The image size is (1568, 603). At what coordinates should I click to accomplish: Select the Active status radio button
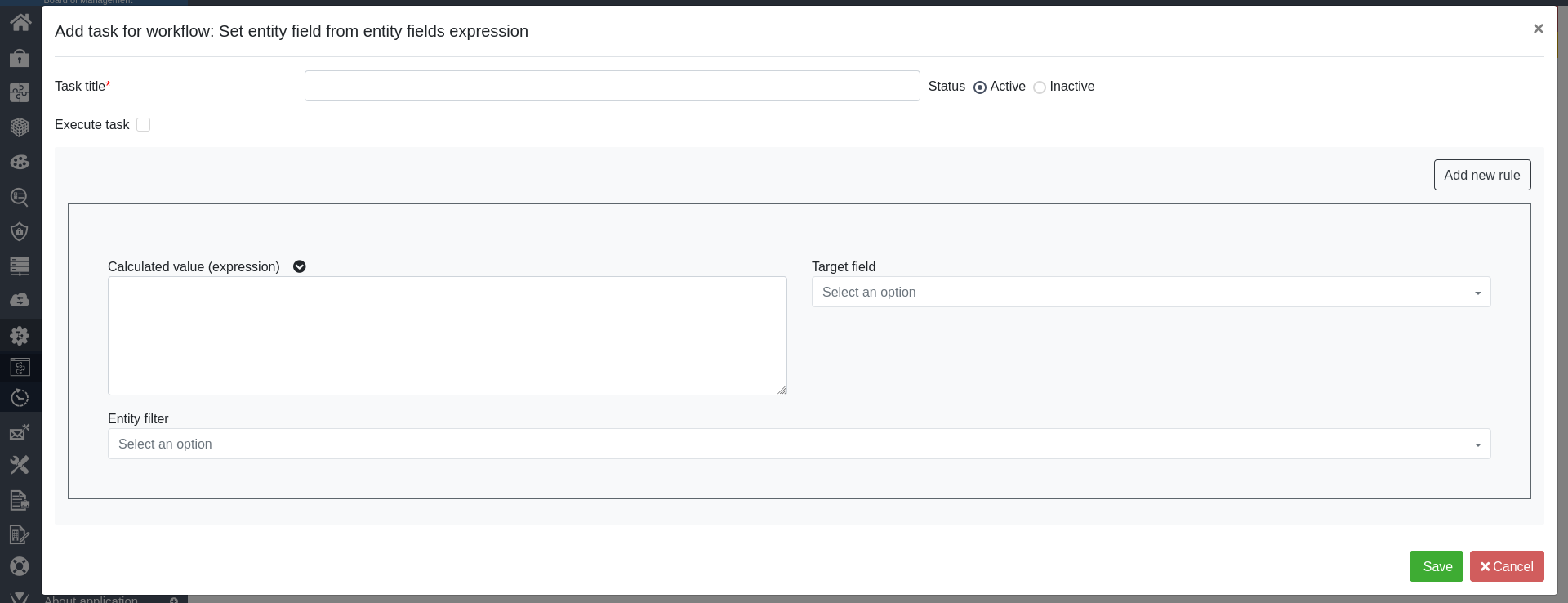(x=980, y=87)
